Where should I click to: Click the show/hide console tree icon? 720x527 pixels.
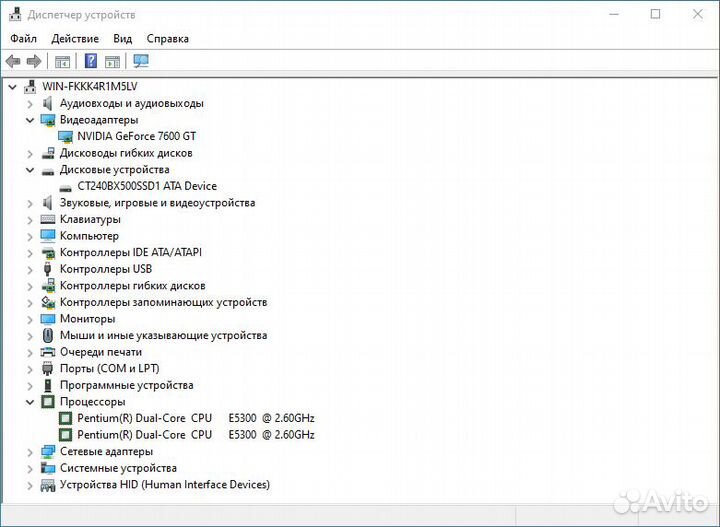point(62,61)
